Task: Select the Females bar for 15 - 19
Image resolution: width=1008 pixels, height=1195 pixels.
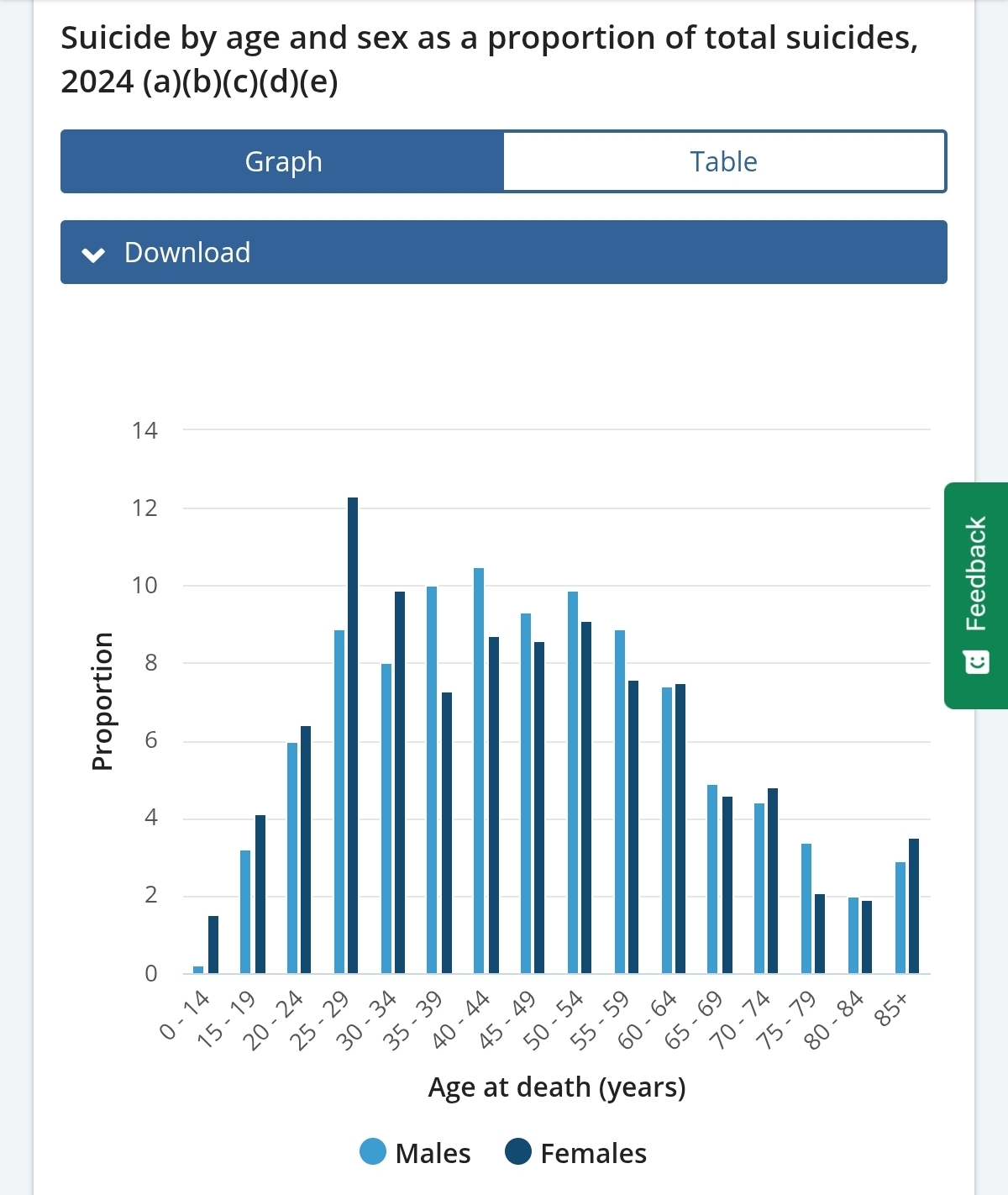Action: click(x=260, y=894)
